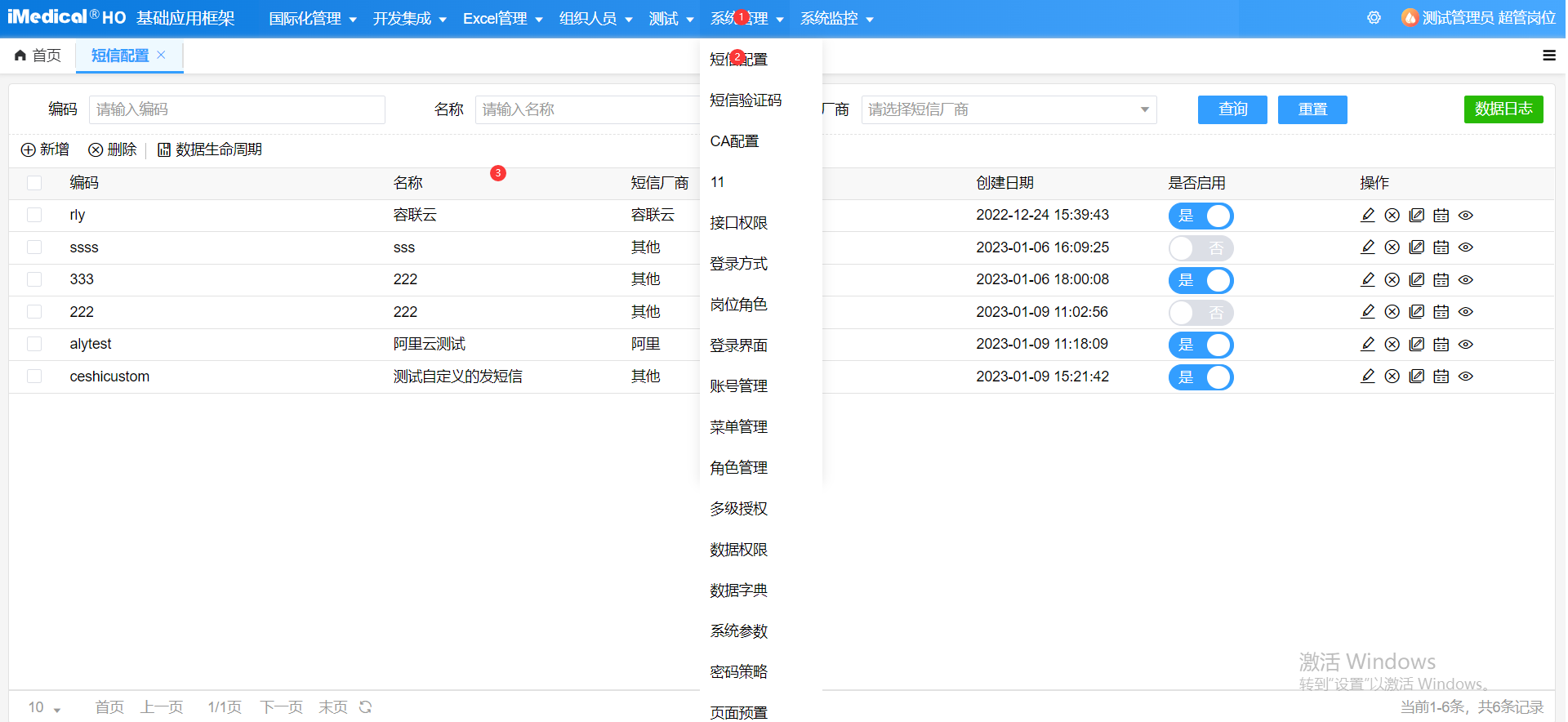Choose 岗位角色 from the menu
This screenshot has height=722, width=1568.
point(738,305)
